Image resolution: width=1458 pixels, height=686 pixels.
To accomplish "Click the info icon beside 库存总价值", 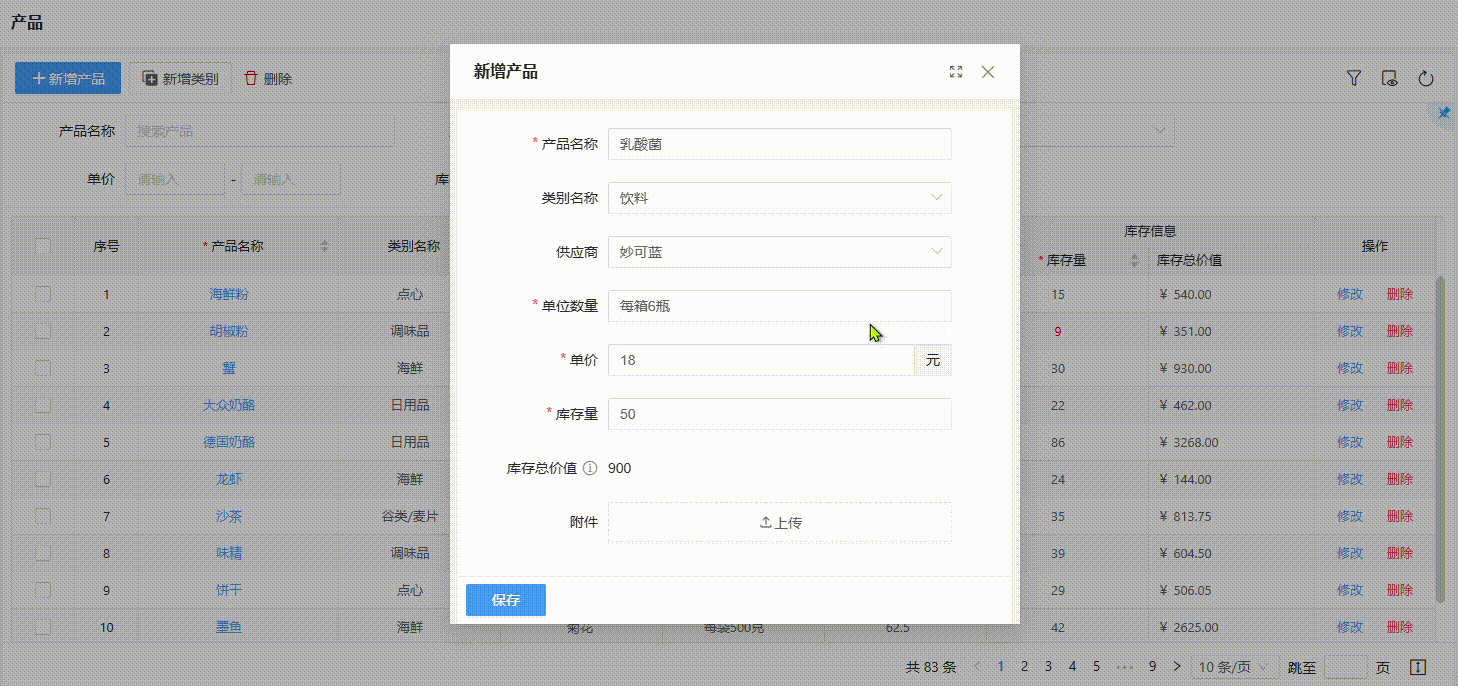I will [x=590, y=468].
